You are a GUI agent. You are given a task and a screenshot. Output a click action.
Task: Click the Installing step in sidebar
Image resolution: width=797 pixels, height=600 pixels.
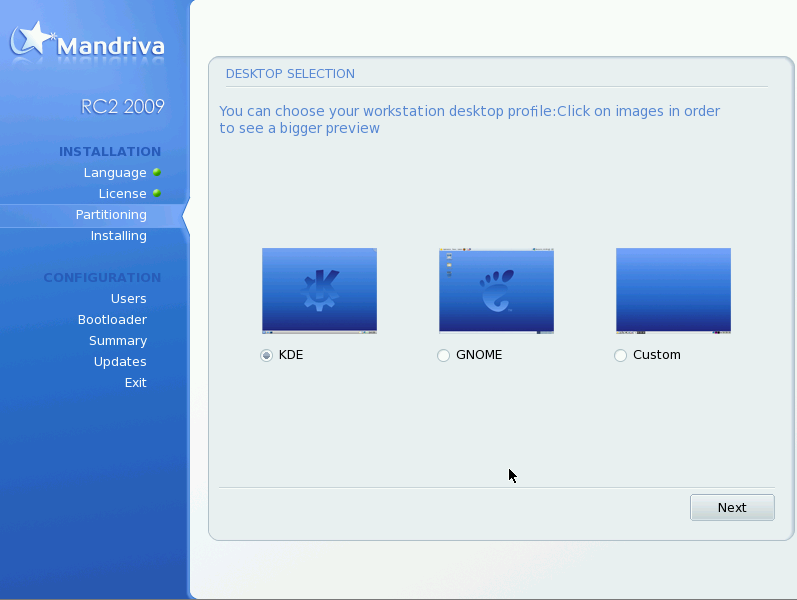118,236
